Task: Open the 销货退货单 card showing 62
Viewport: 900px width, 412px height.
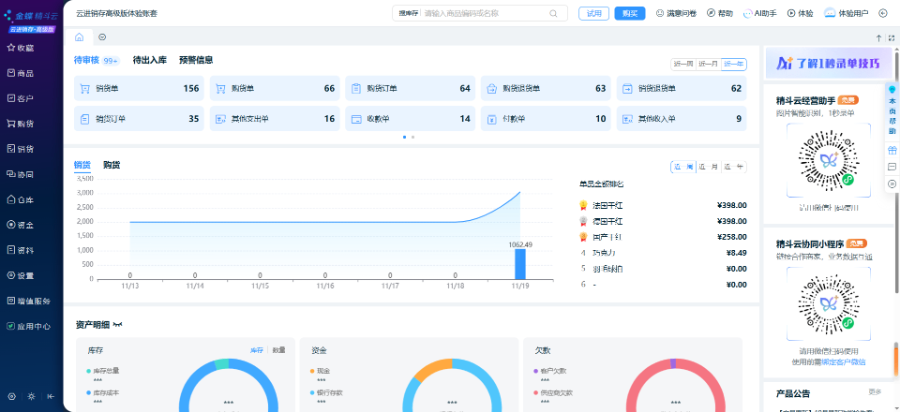Action: click(682, 88)
